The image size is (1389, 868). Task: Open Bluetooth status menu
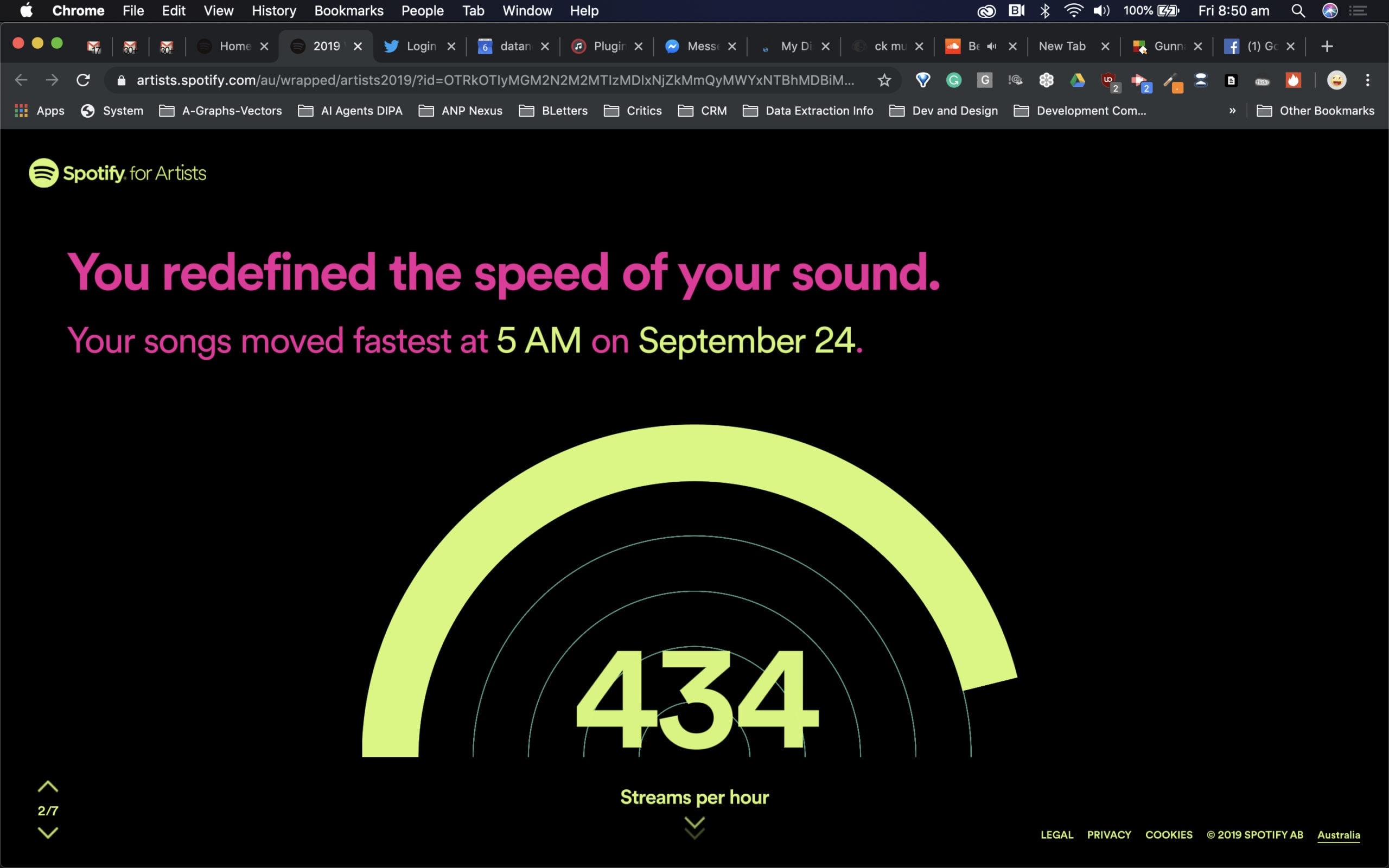(x=1045, y=10)
